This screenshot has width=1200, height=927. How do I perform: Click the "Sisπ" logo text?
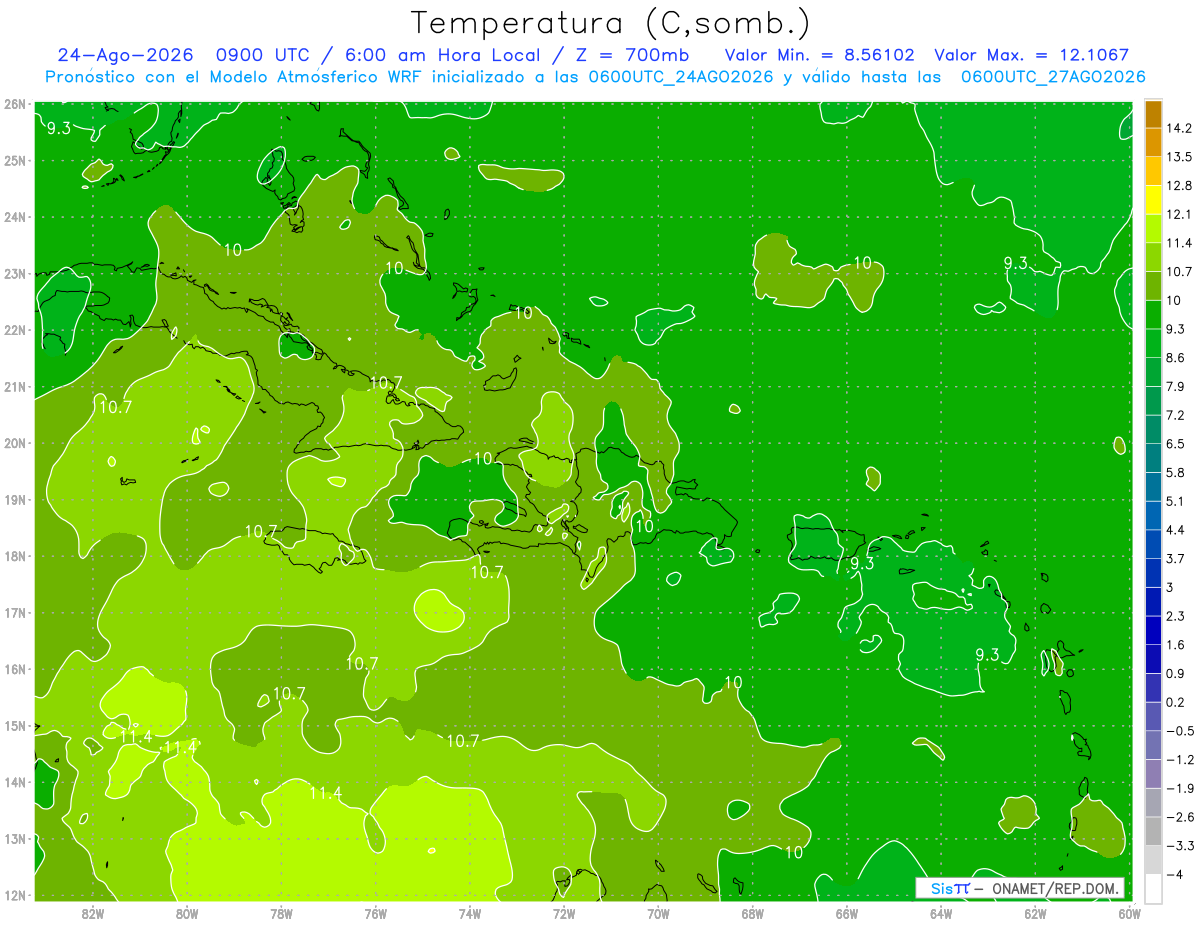click(x=949, y=888)
